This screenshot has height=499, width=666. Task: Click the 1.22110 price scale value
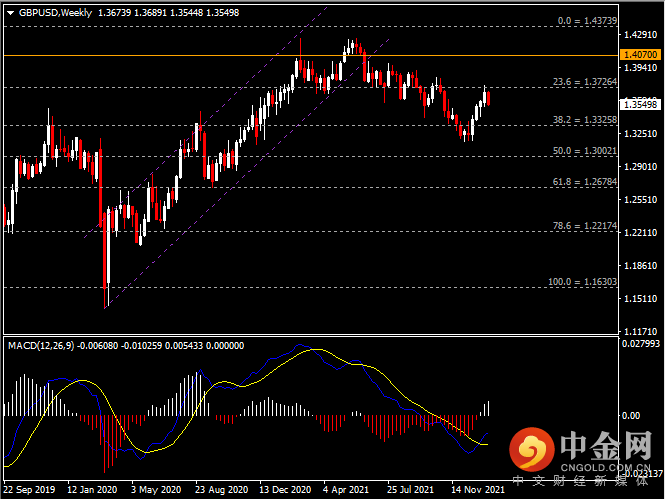(x=640, y=233)
